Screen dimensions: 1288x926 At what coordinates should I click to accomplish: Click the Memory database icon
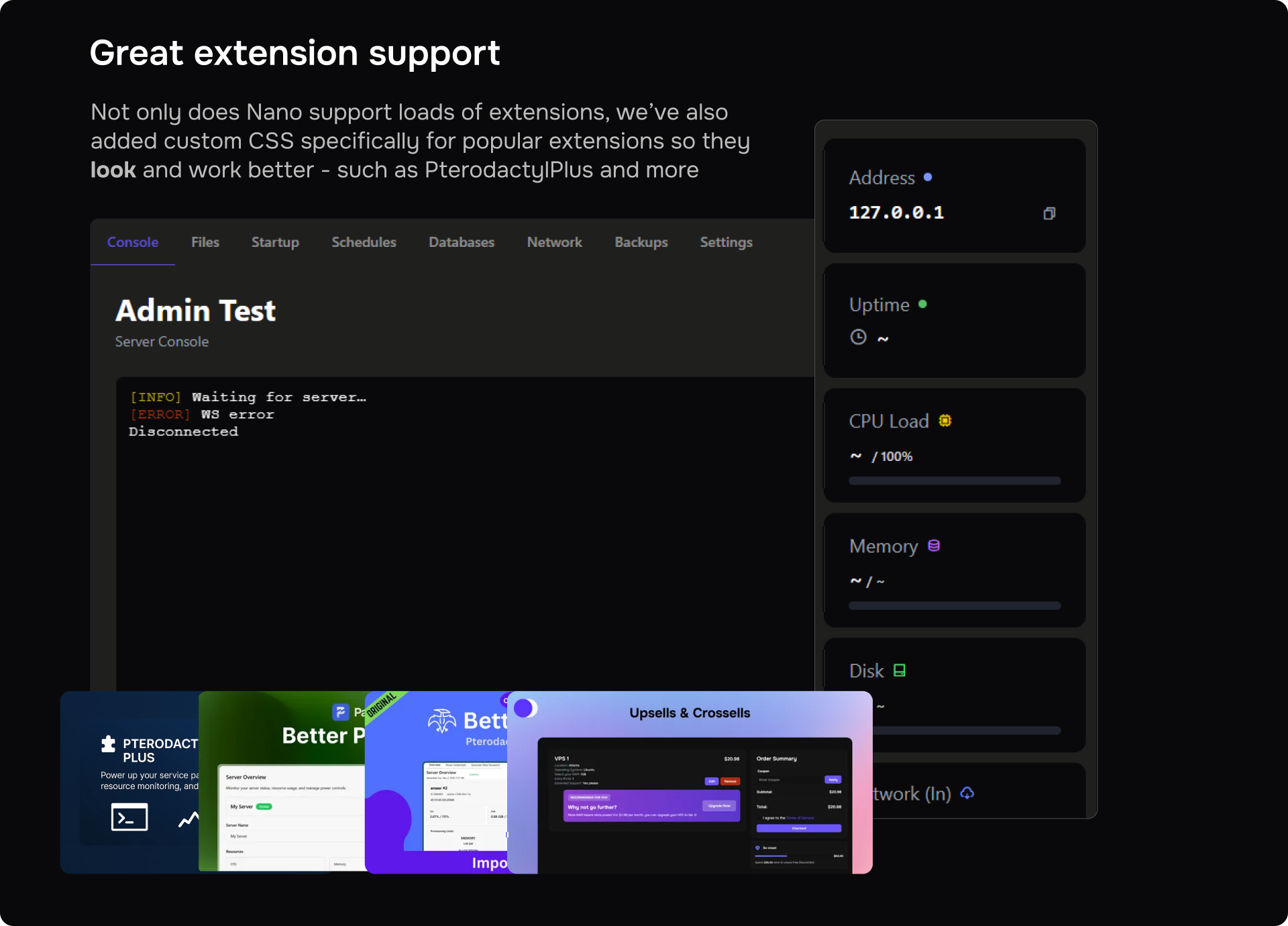(x=934, y=546)
